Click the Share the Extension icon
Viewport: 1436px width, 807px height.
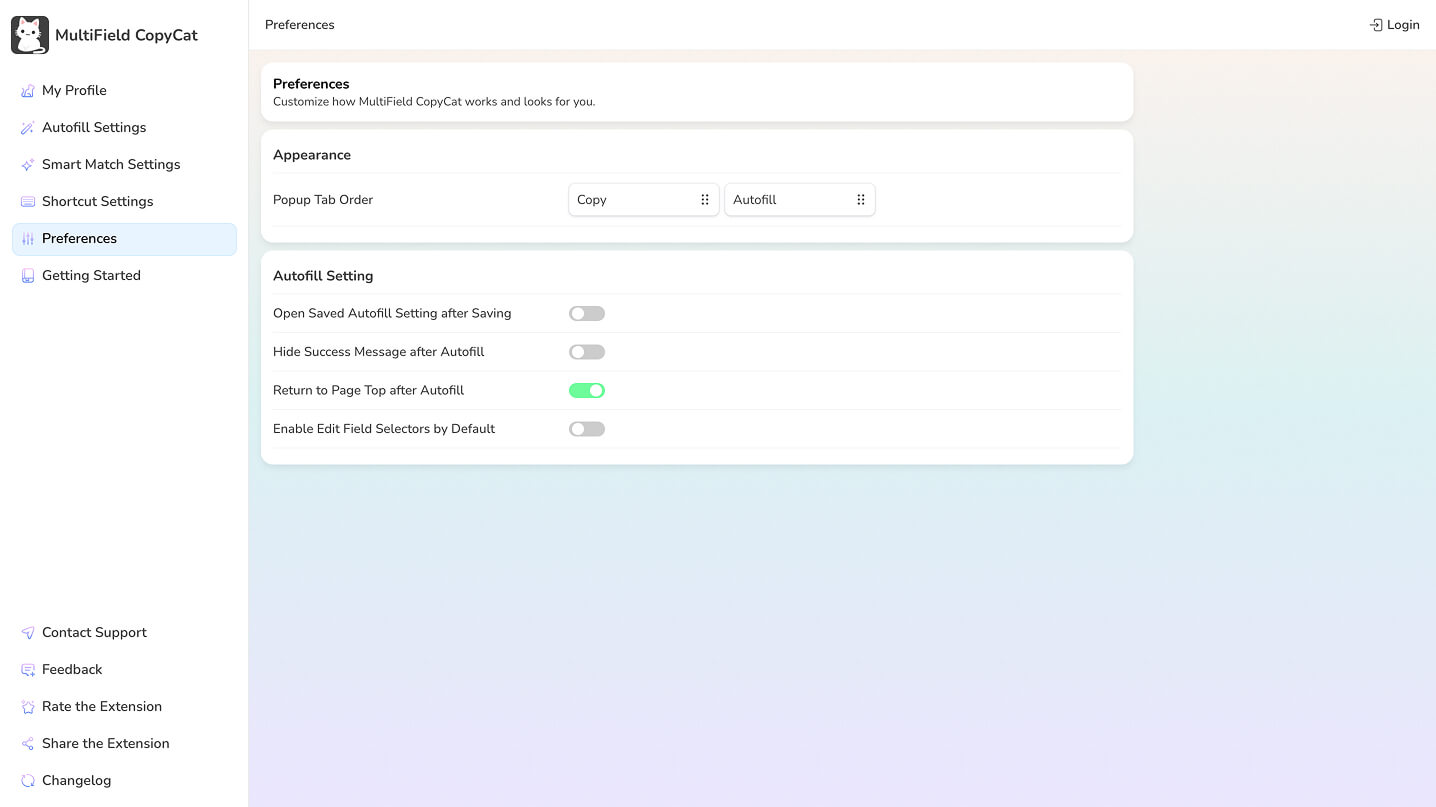pyautogui.click(x=28, y=744)
